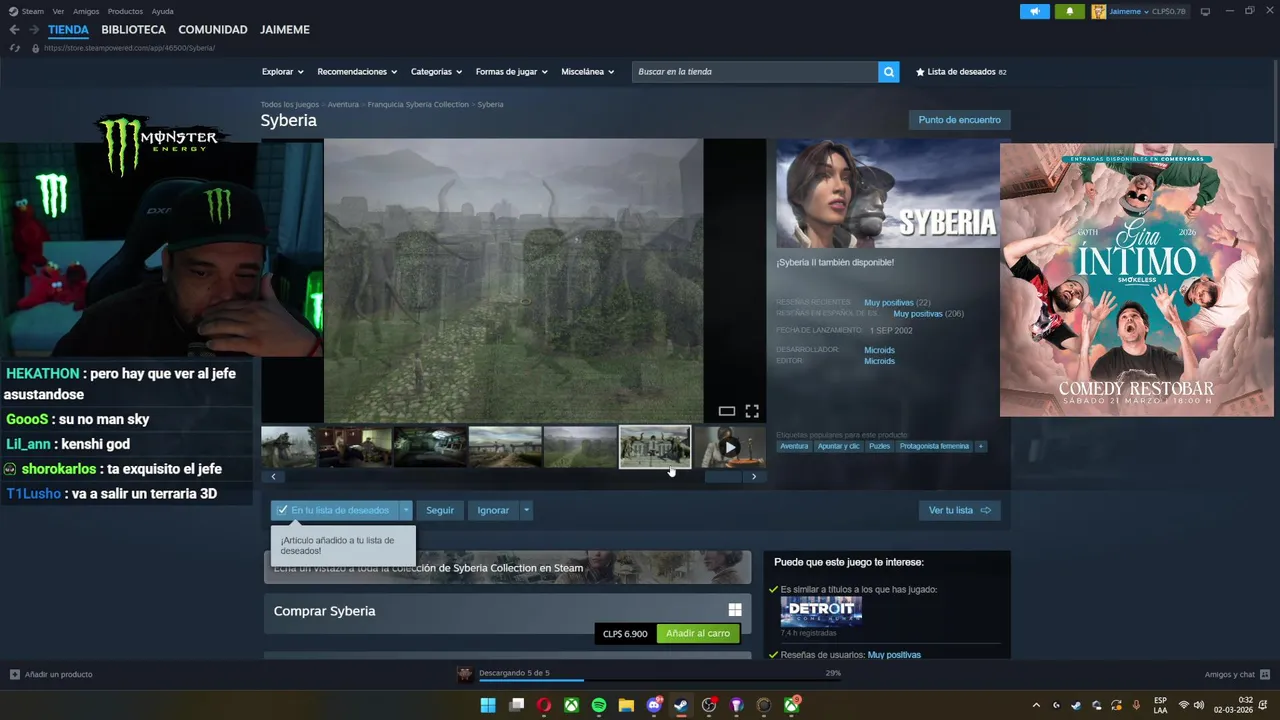Open Spotify from the taskbar
This screenshot has height=720, width=1280.
(x=599, y=705)
